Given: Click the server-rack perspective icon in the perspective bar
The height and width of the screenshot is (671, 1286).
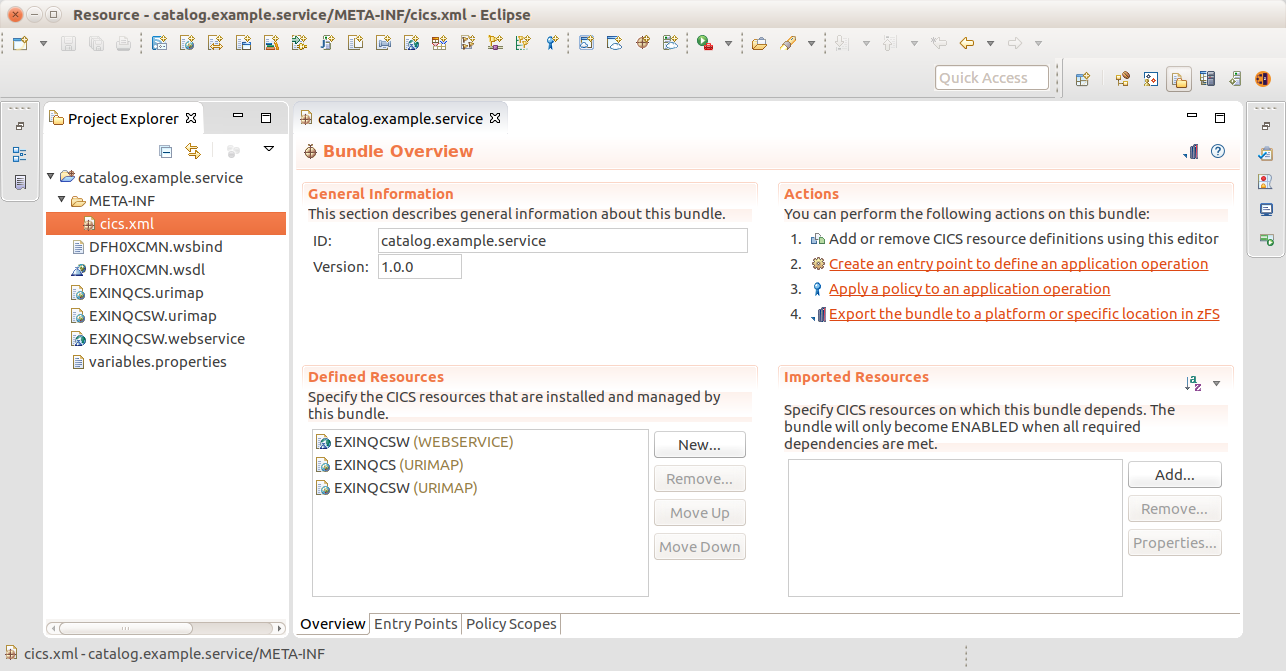Looking at the screenshot, I should pyautogui.click(x=1207, y=79).
